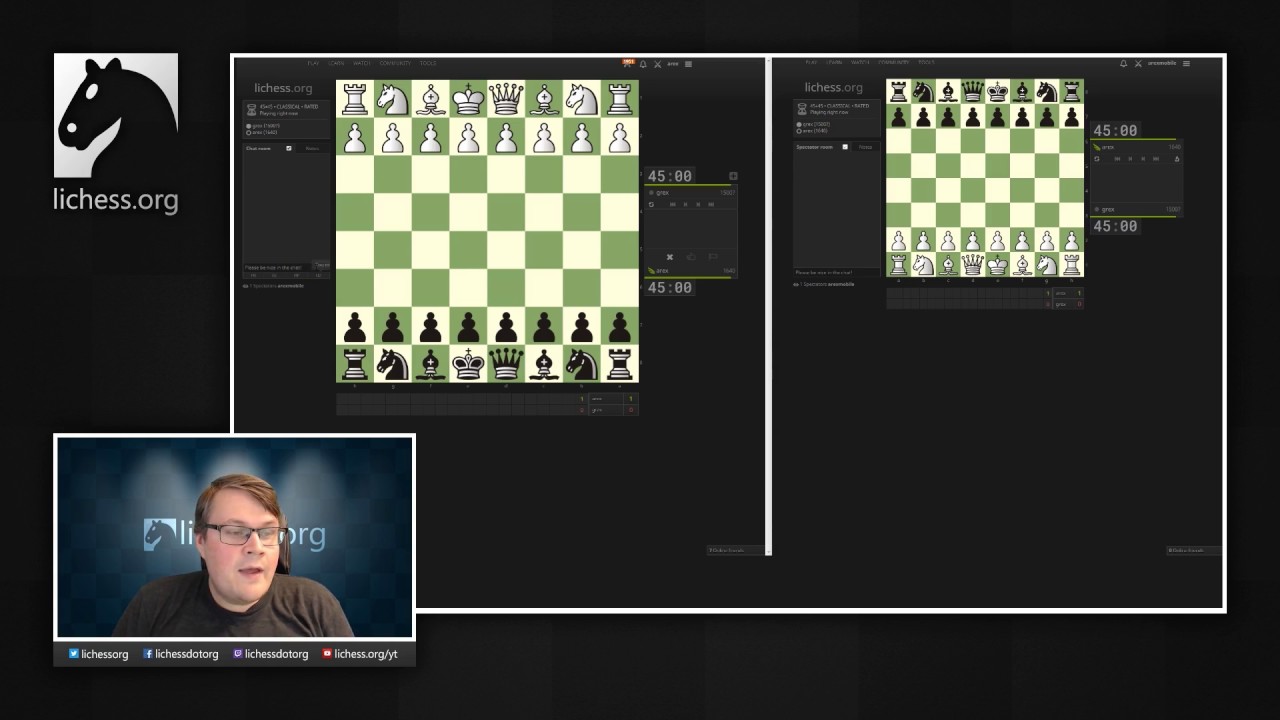Image resolution: width=1280 pixels, height=720 pixels.
Task: Step to previous move in left window
Action: (x=685, y=204)
